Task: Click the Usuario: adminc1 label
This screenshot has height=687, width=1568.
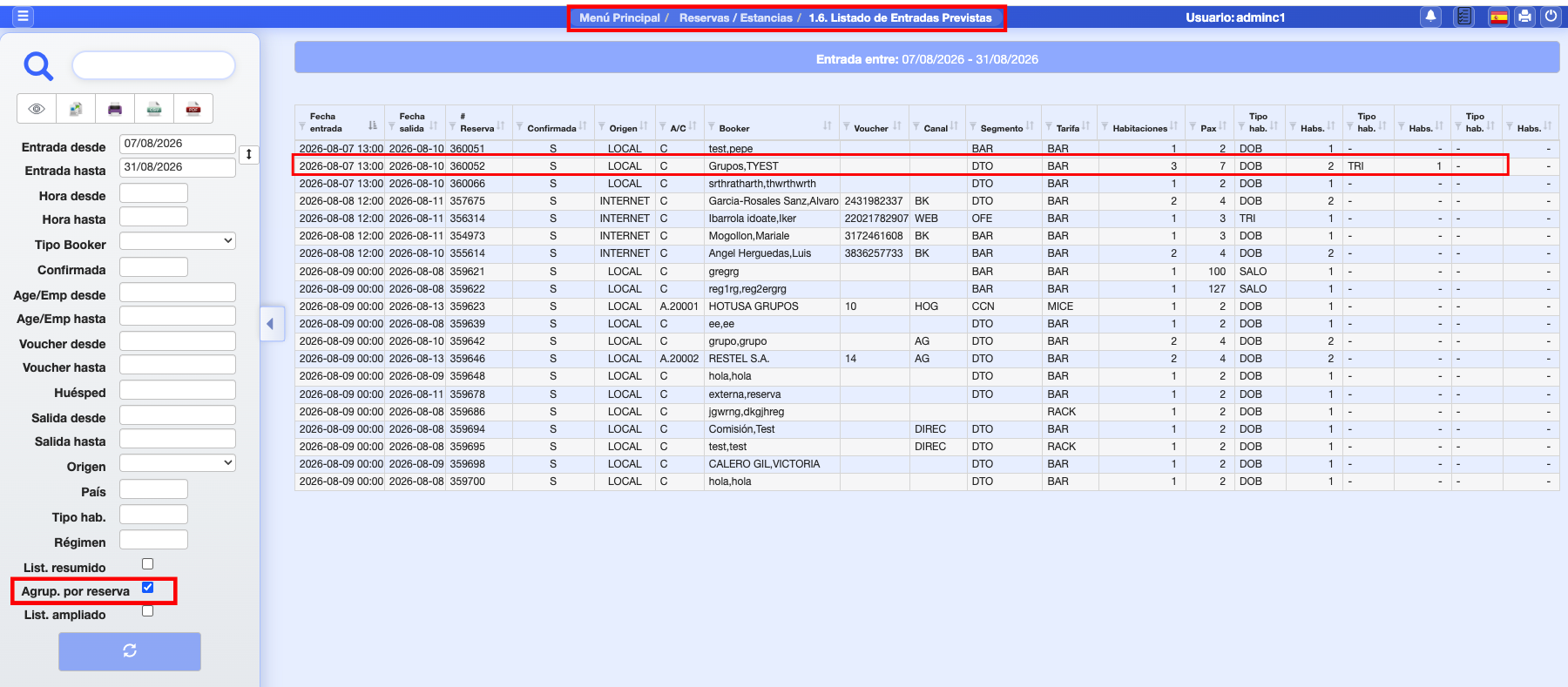Action: click(1235, 17)
